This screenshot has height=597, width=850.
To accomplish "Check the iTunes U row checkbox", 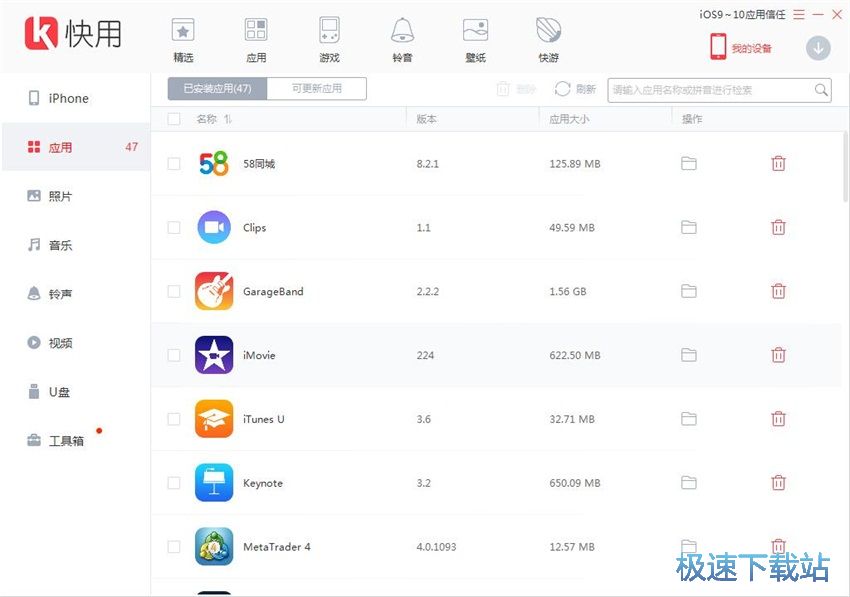I will (x=174, y=419).
